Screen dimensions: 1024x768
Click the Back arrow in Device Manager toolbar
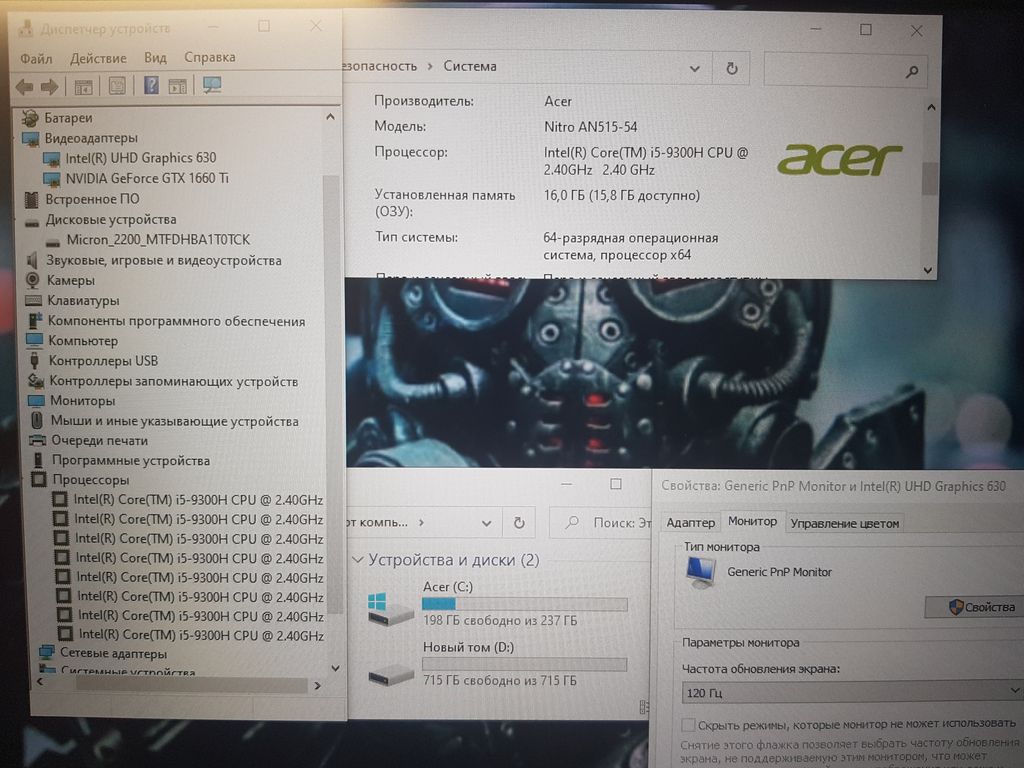24,87
